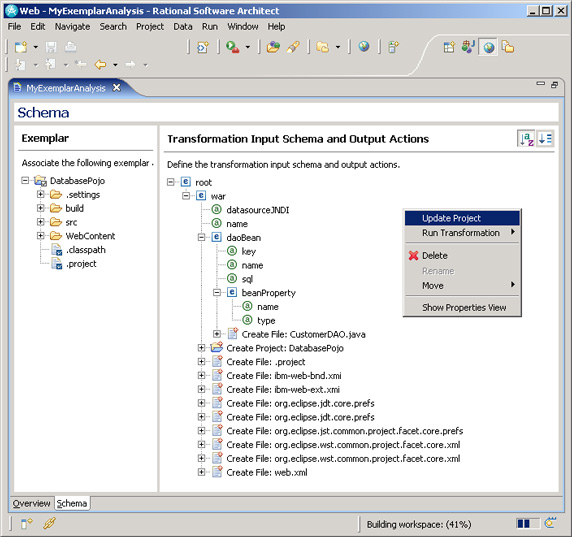Click the Print toolbar icon
This screenshot has width=572, height=537.
(70, 47)
